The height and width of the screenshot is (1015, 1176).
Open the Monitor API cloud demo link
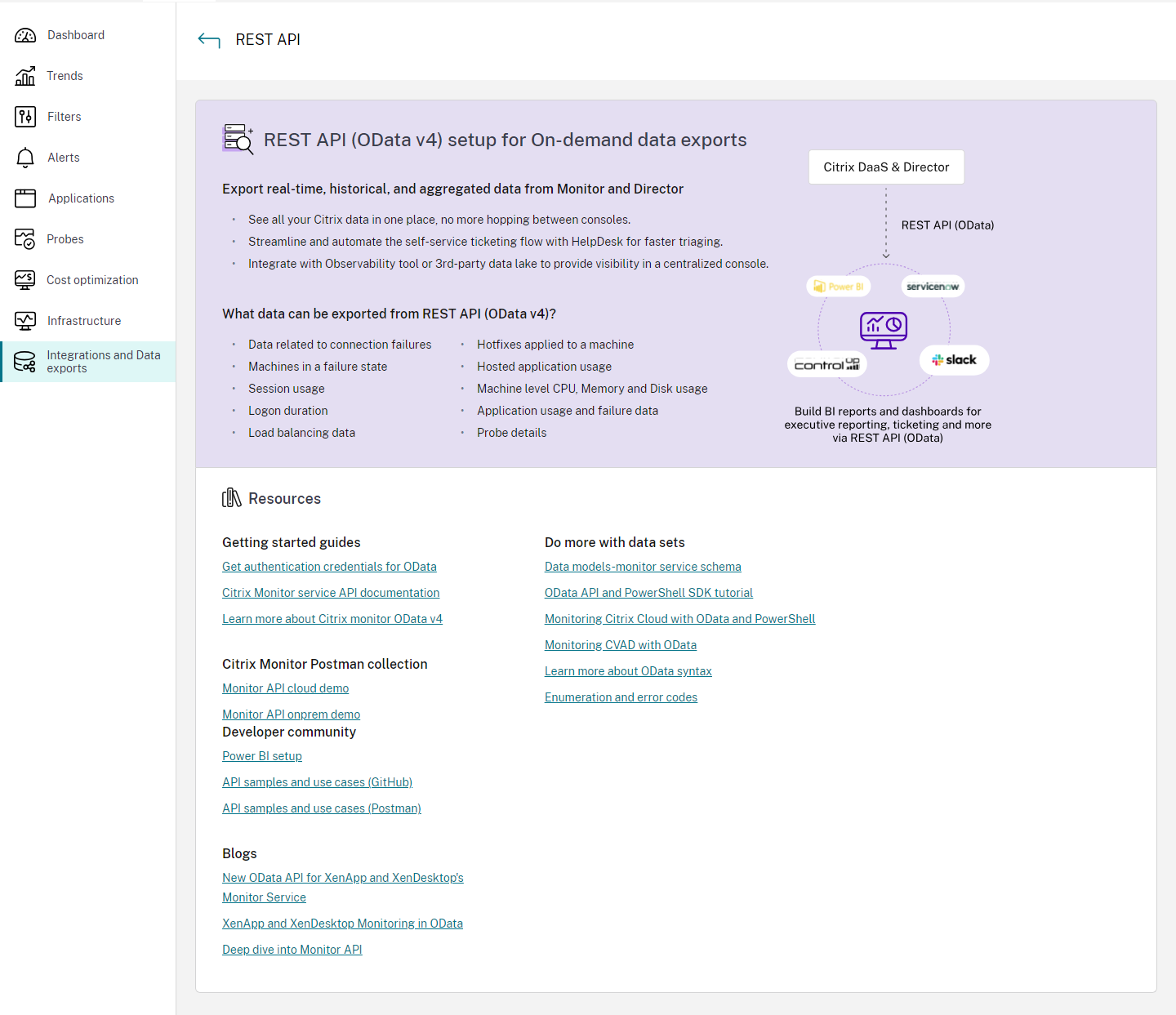pos(285,688)
